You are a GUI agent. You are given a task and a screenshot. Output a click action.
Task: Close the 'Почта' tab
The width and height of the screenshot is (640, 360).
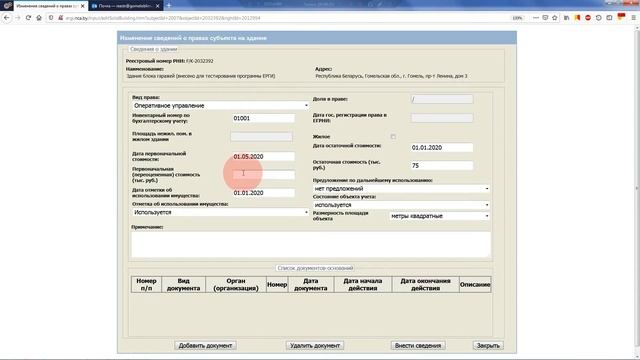pos(158,6)
